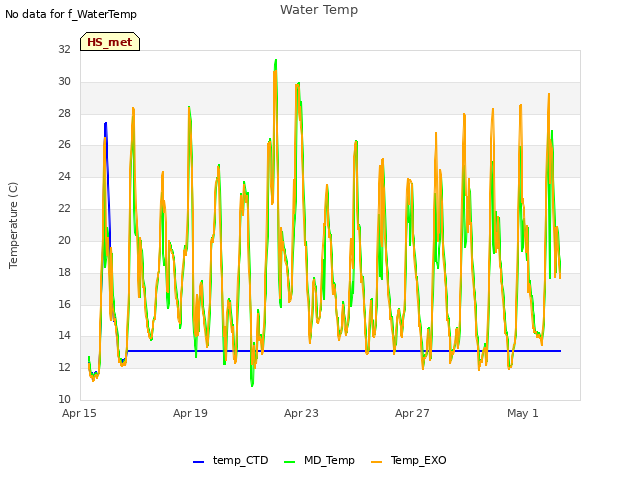Click the 18 y-axis tick label

click(64, 272)
